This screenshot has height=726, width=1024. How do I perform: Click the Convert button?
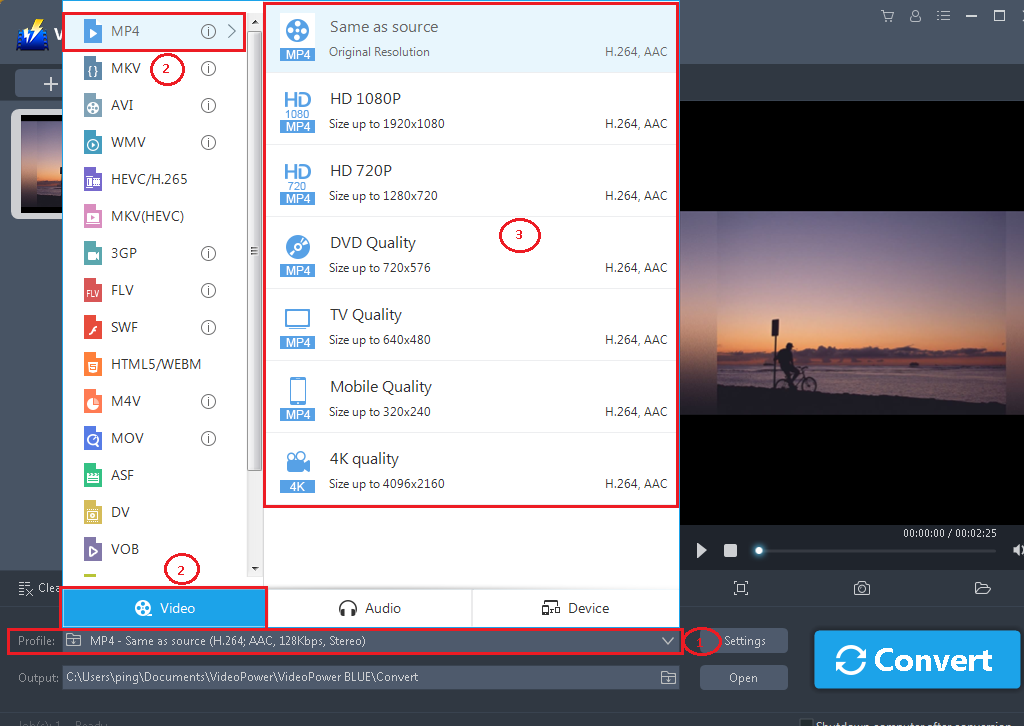915,660
